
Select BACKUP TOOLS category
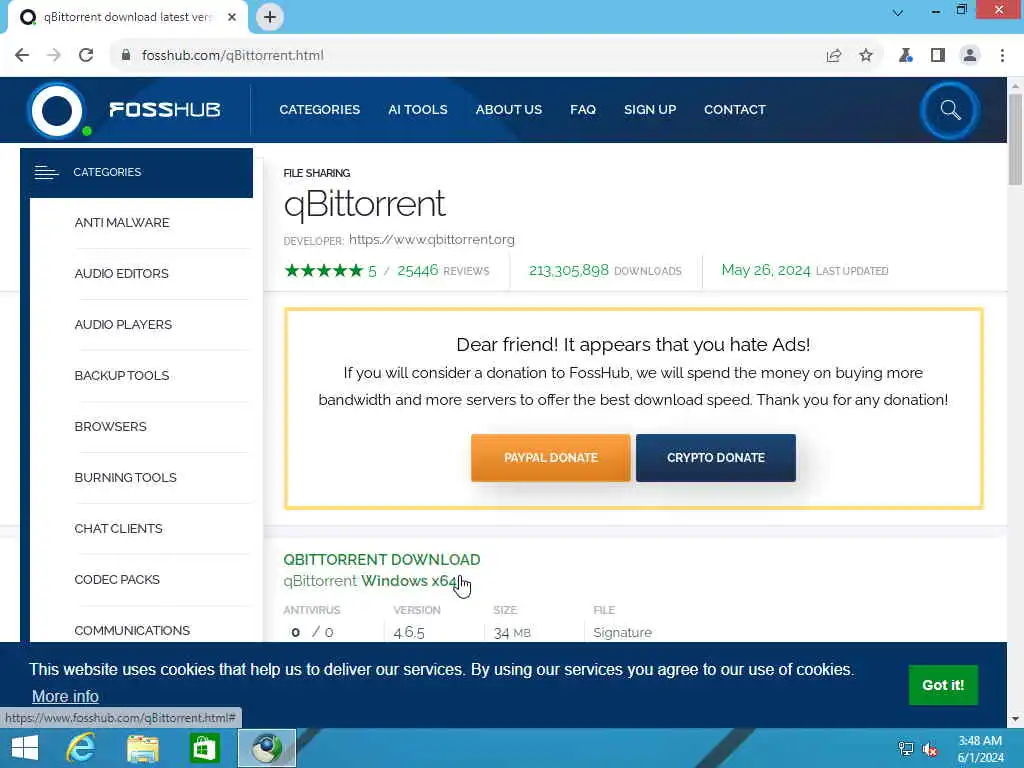(121, 376)
